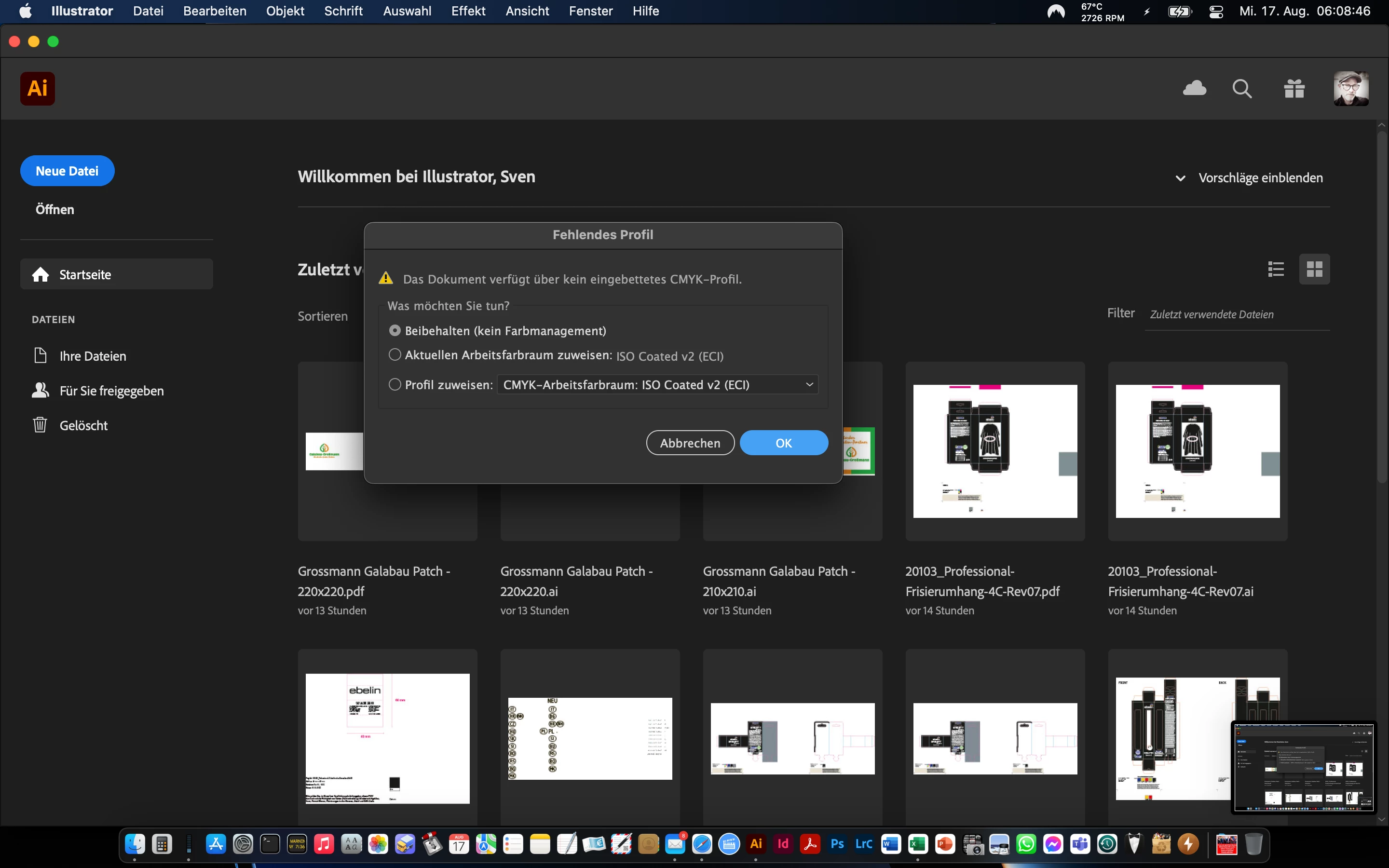Select Beibehalten (kein Farbmanagement) radio option
Image resolution: width=1389 pixels, height=868 pixels.
pos(395,331)
